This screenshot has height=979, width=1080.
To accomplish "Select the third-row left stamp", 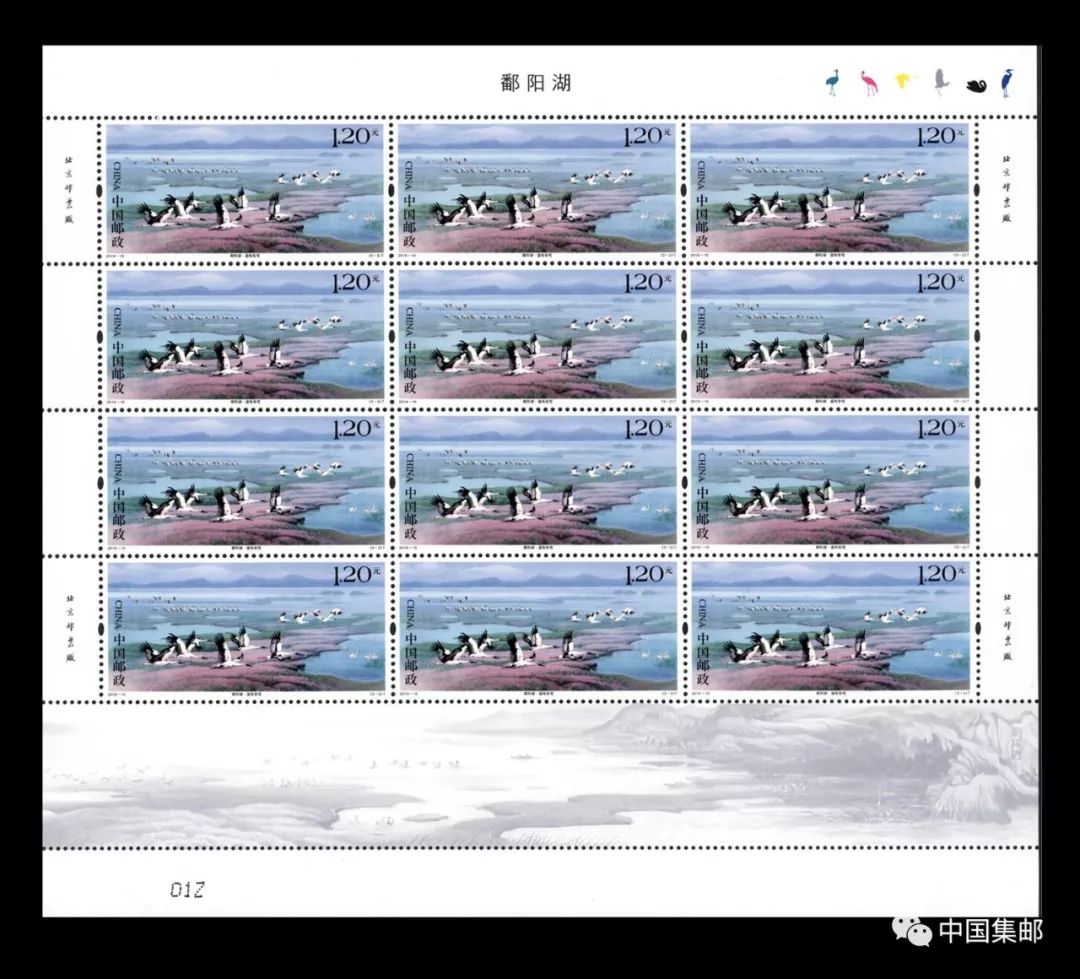I will [244, 482].
